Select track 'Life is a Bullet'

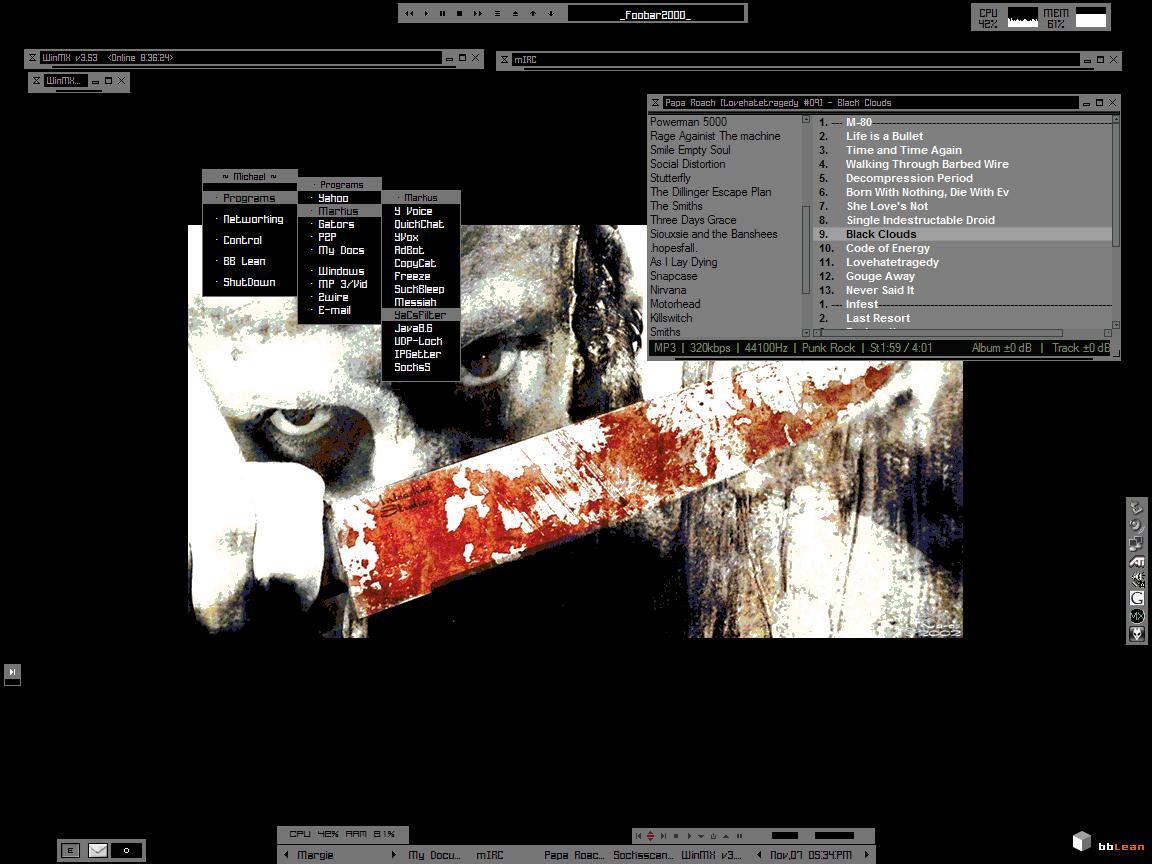(964, 136)
